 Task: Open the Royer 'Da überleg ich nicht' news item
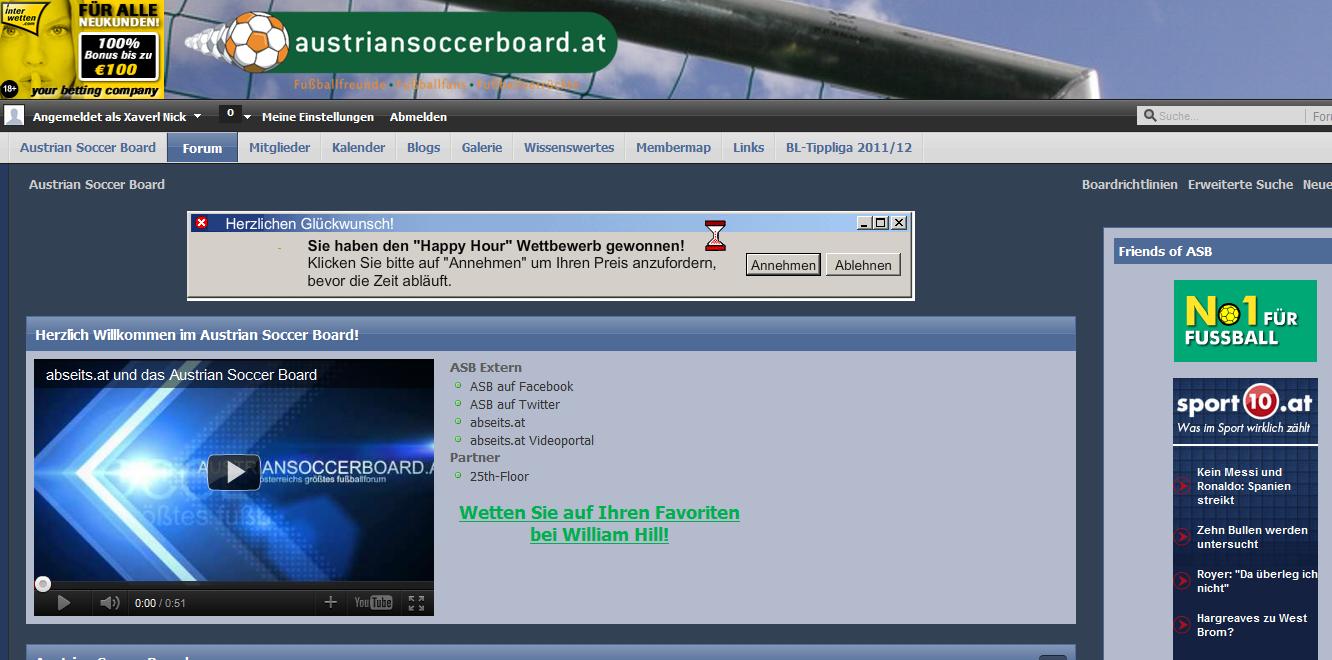tap(1257, 581)
